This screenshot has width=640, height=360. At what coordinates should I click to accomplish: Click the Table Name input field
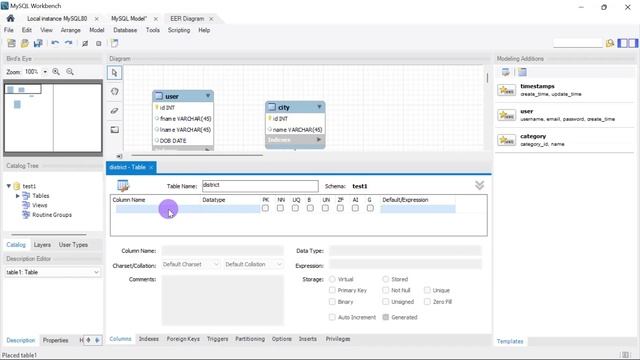pos(260,186)
